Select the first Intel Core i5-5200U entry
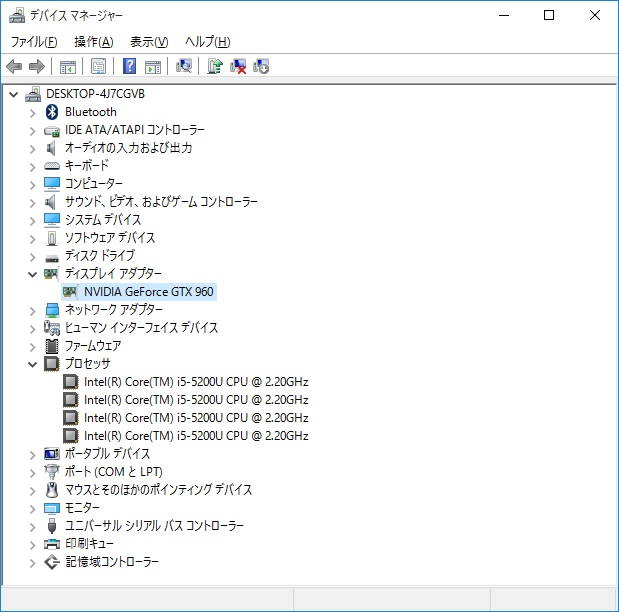 196,382
